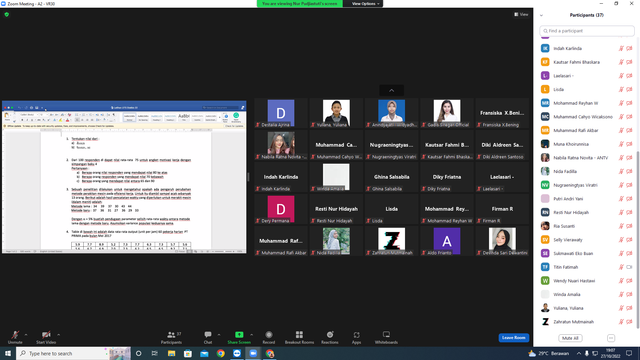
Task: Toggle video icon for Zahratun Mutmainah
Action: click(x=629, y=322)
